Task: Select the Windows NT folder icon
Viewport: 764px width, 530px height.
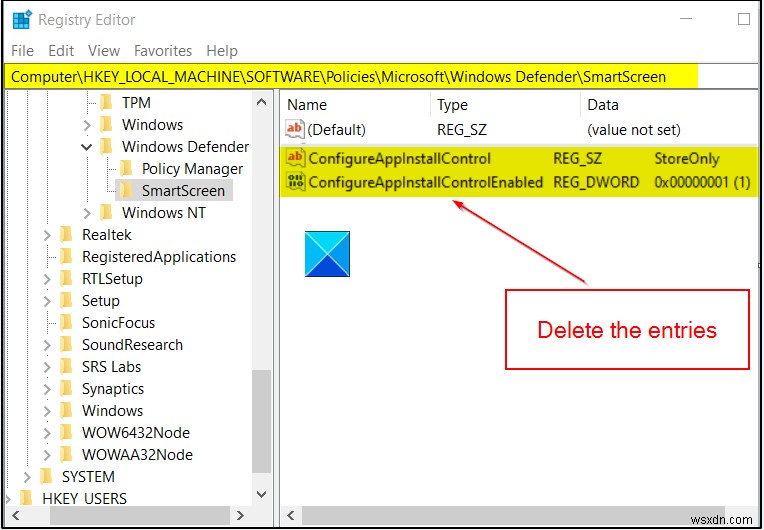Action: [x=106, y=213]
